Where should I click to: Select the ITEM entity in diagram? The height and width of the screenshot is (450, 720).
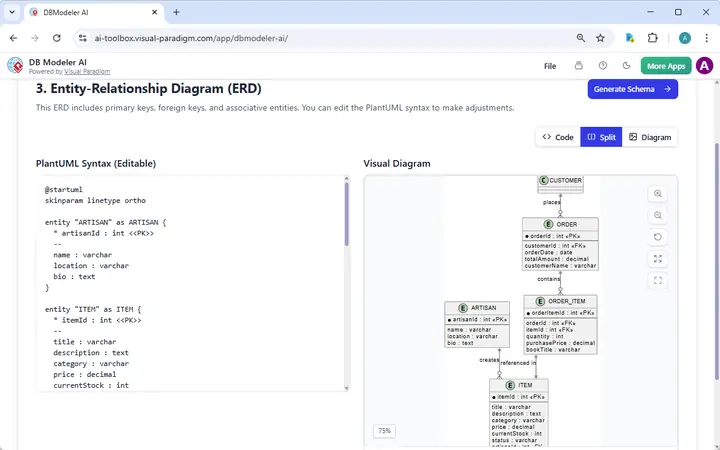tap(519, 412)
